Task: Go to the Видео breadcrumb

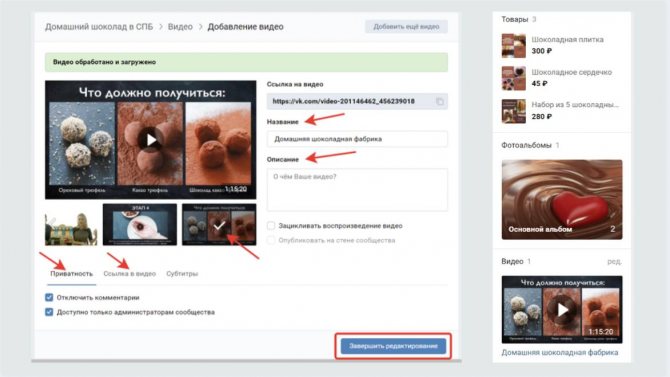Action: (x=180, y=27)
